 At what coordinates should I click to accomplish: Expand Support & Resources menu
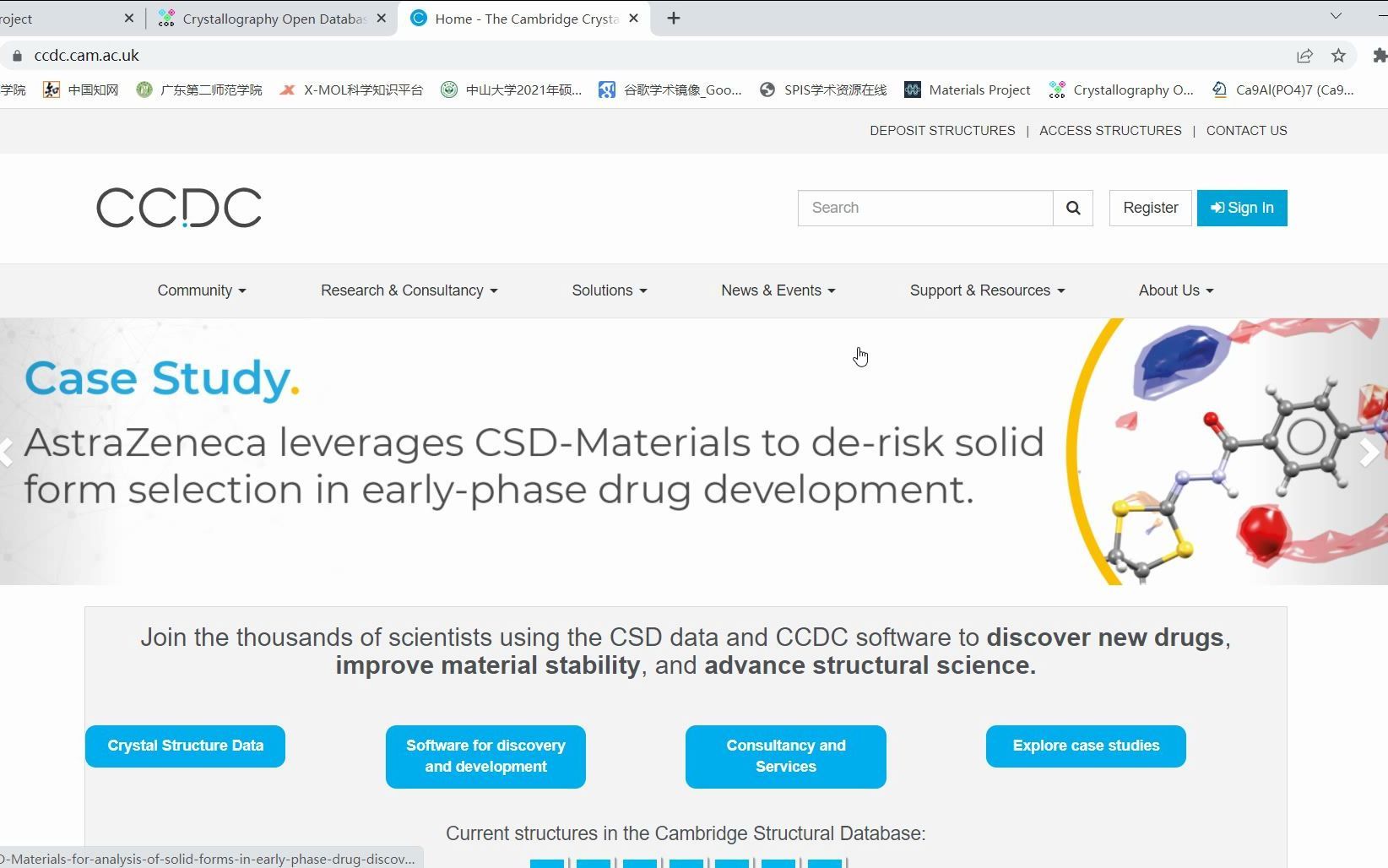click(x=988, y=290)
